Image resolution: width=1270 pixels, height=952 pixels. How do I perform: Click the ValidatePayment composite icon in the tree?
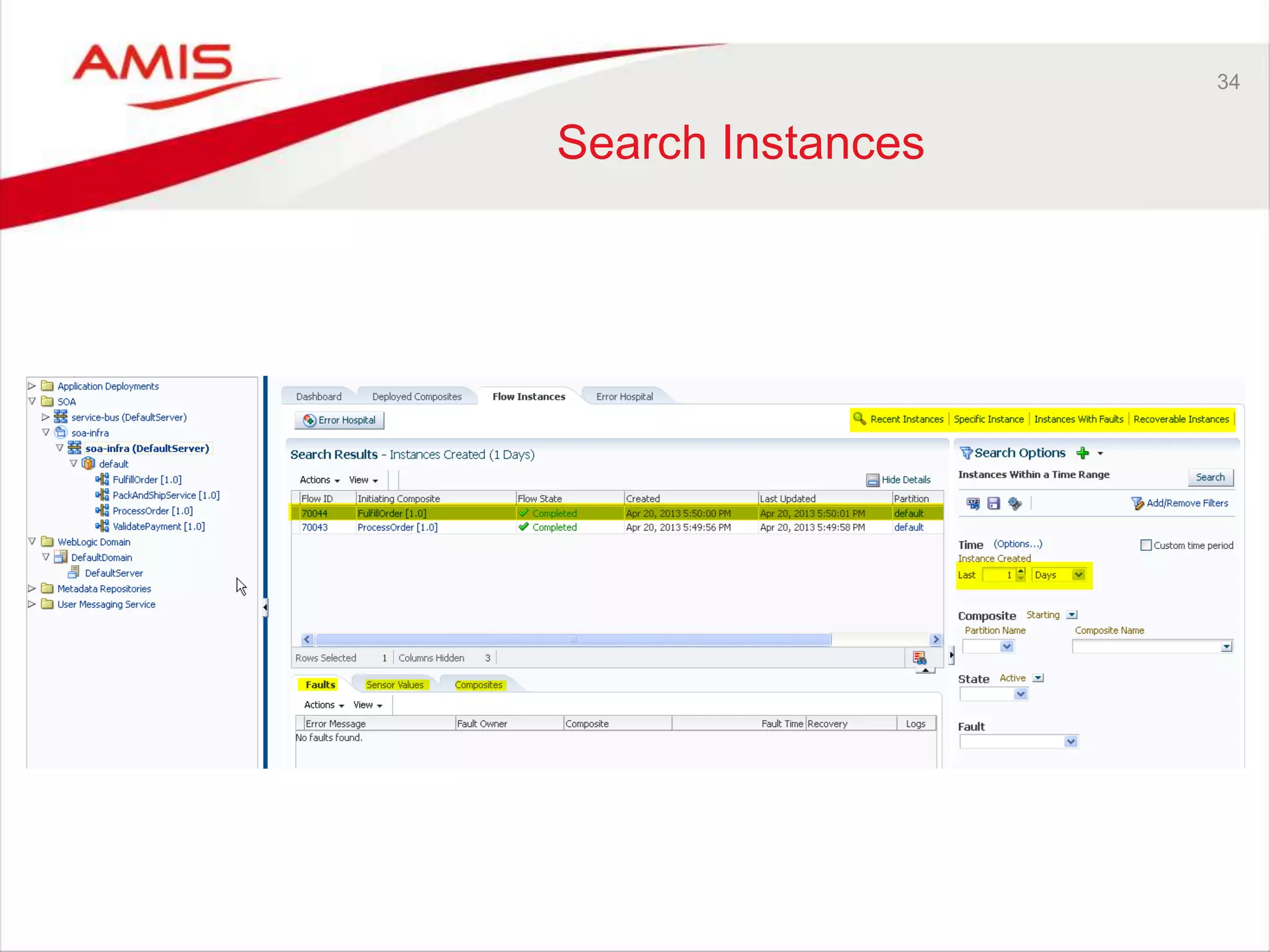tap(102, 526)
